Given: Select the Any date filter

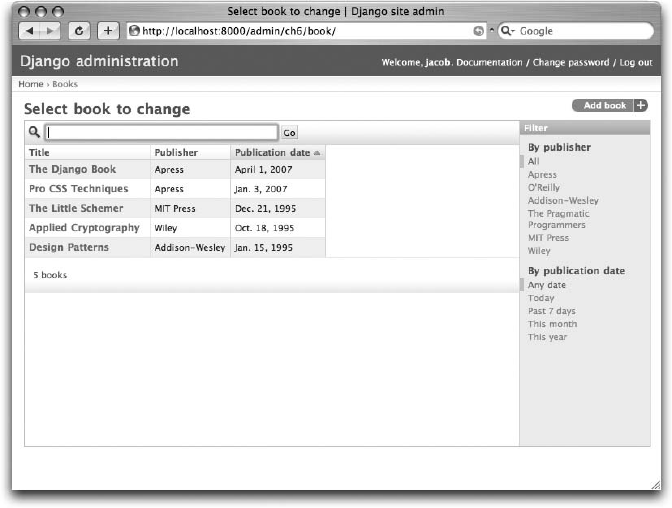Looking at the screenshot, I should click(547, 285).
